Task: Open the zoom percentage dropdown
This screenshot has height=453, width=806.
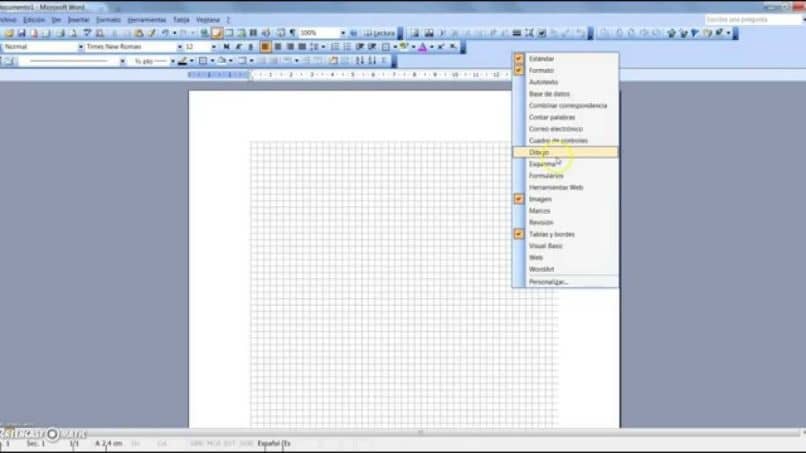Action: tap(343, 33)
